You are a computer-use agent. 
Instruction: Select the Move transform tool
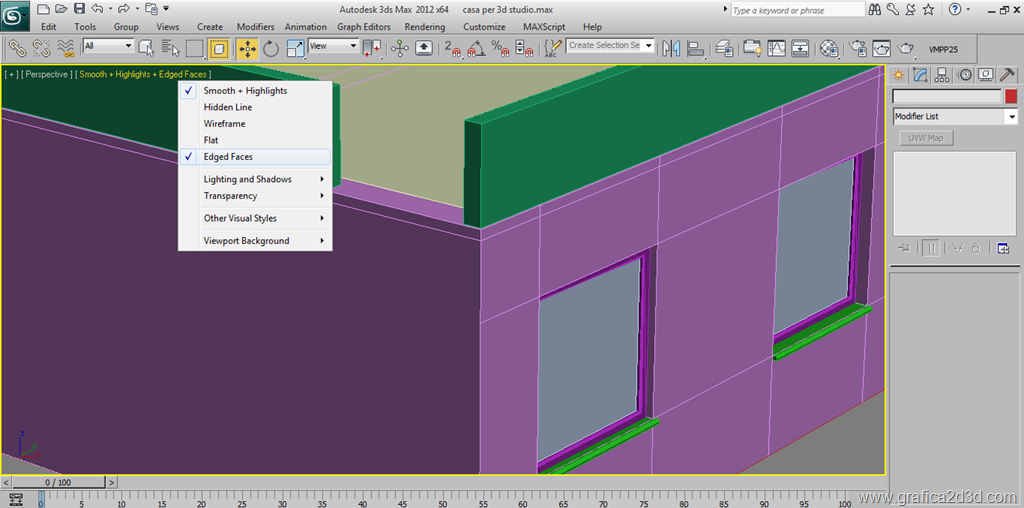pos(246,48)
